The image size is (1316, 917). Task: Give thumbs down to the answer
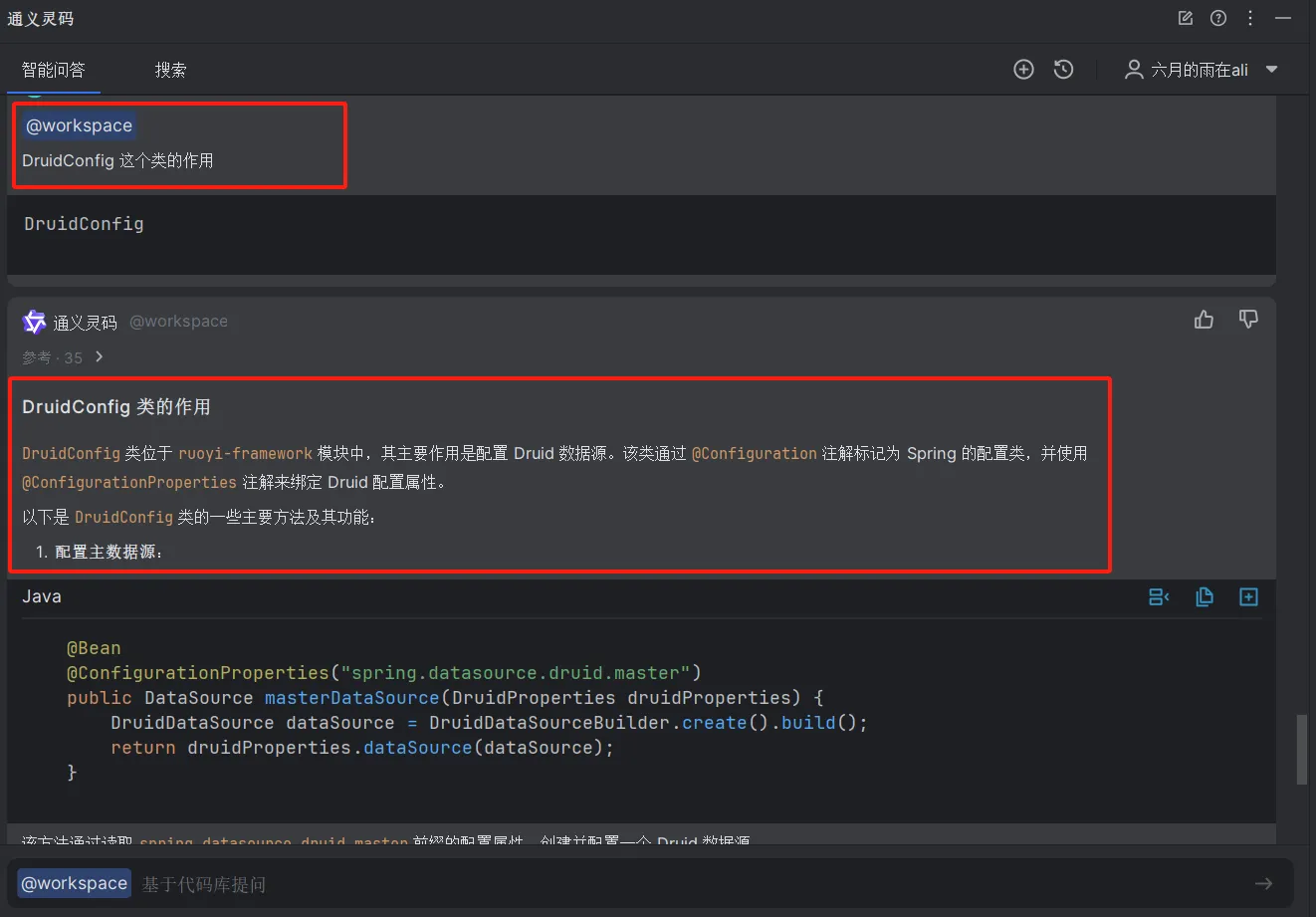(1248, 320)
